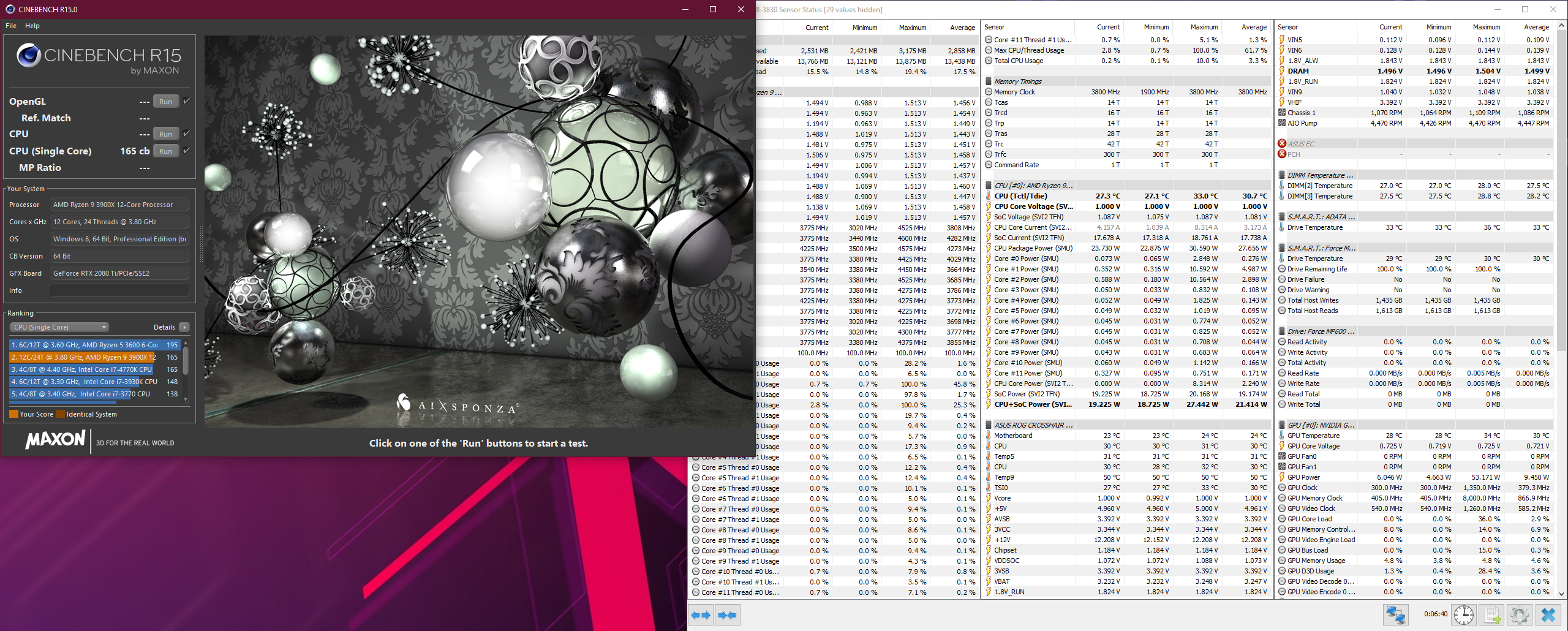Viewport: 1568px width, 631px height.
Task: Click the clock icon beside Memory Clock
Action: [989, 92]
